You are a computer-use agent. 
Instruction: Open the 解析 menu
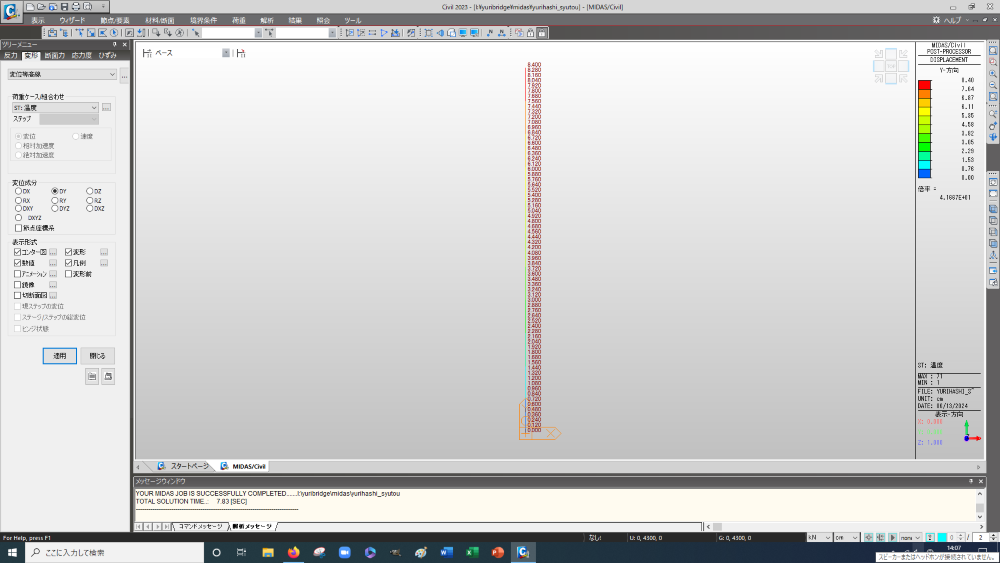coord(267,20)
